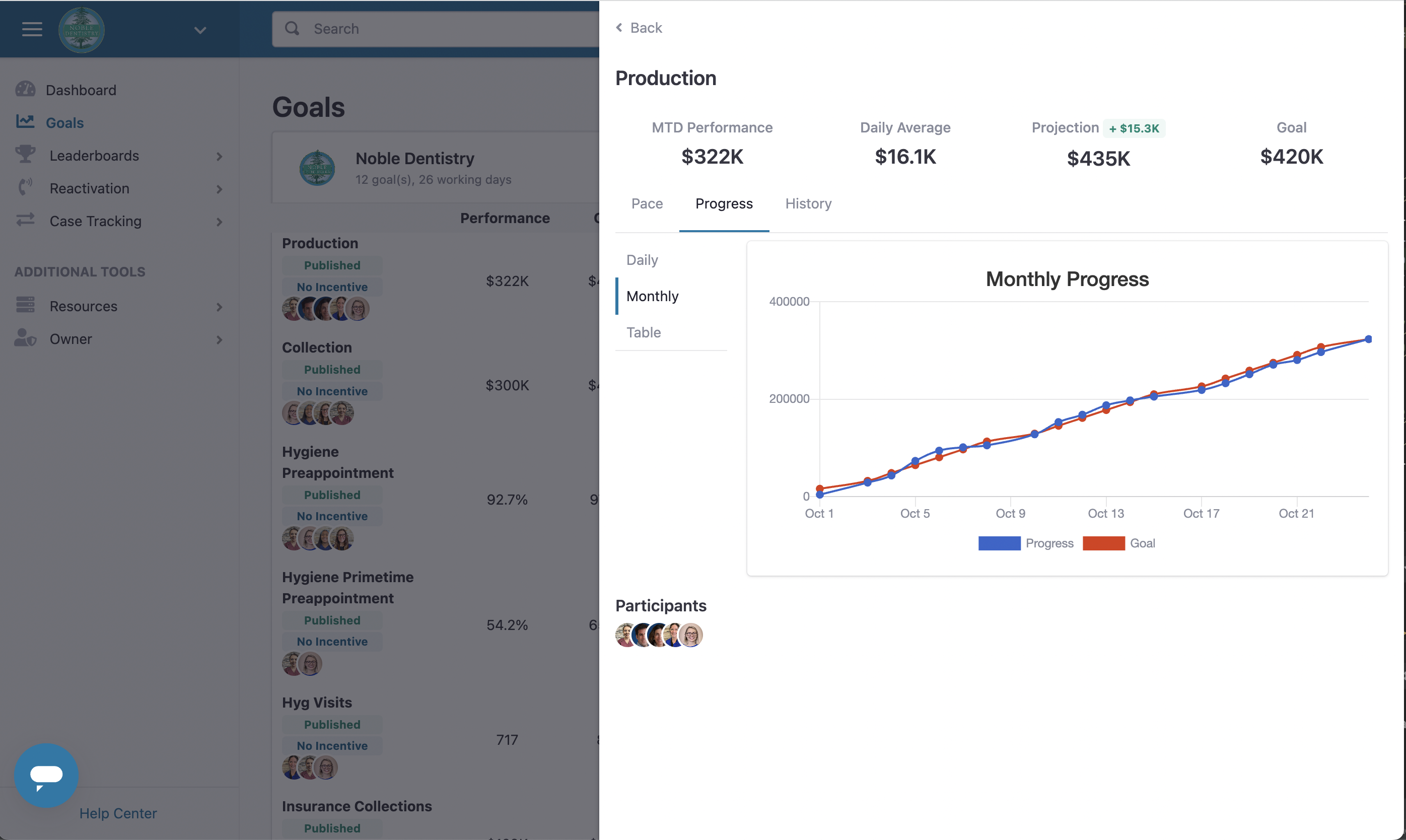Screen dimensions: 1406x840
Task: Focus the Search input field
Action: click(x=435, y=29)
